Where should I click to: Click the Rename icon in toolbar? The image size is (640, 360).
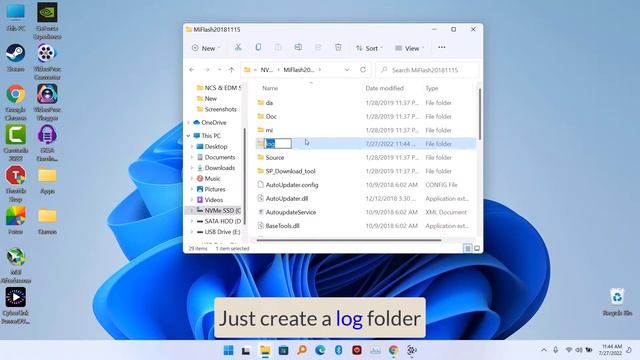[x=298, y=47]
